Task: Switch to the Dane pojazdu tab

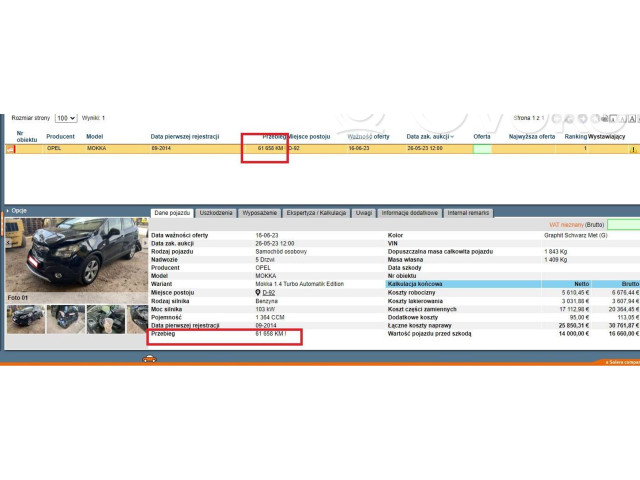Action: [x=172, y=213]
